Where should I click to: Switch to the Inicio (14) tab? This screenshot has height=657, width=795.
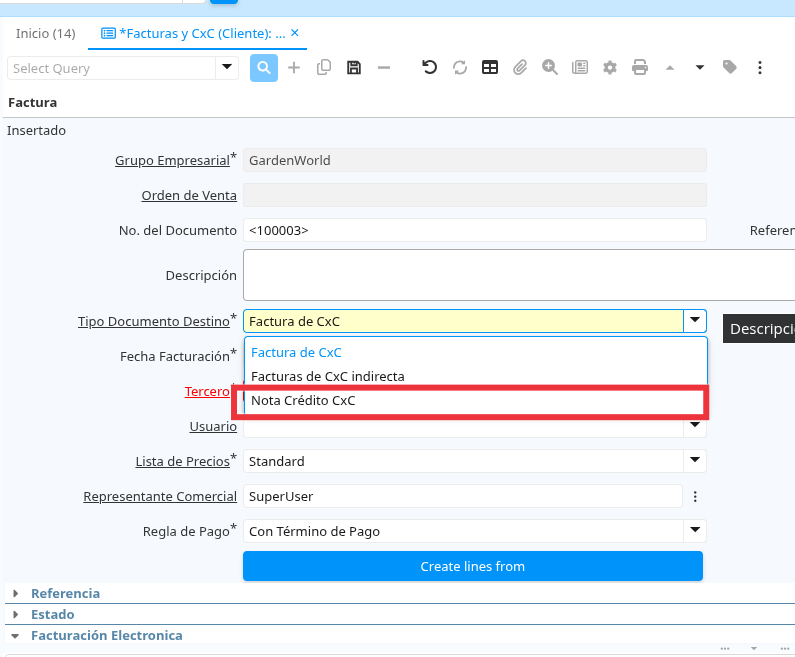coord(46,33)
